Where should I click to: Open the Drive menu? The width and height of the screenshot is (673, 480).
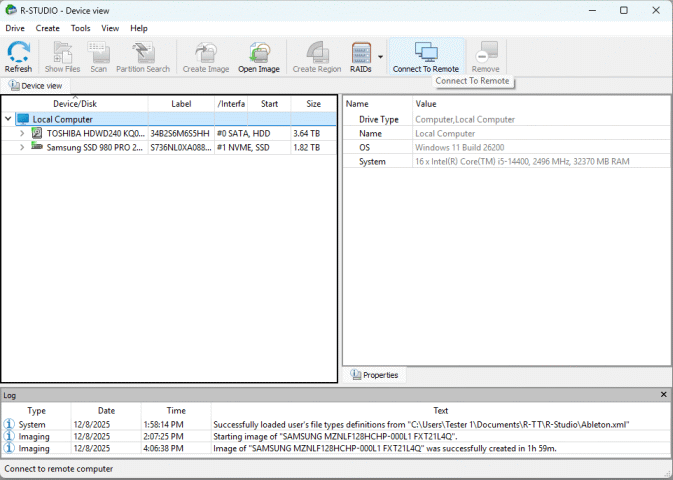click(15, 28)
